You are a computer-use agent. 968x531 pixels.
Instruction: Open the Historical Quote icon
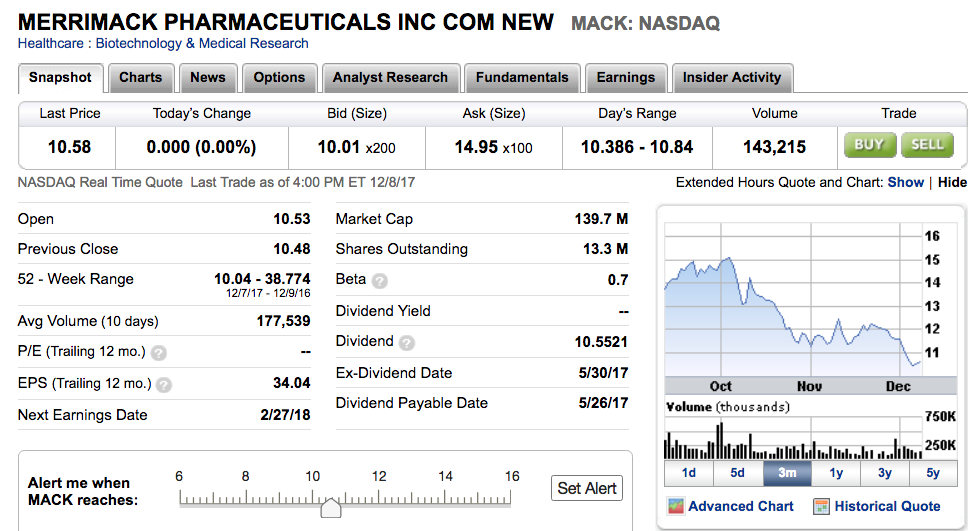[822, 506]
